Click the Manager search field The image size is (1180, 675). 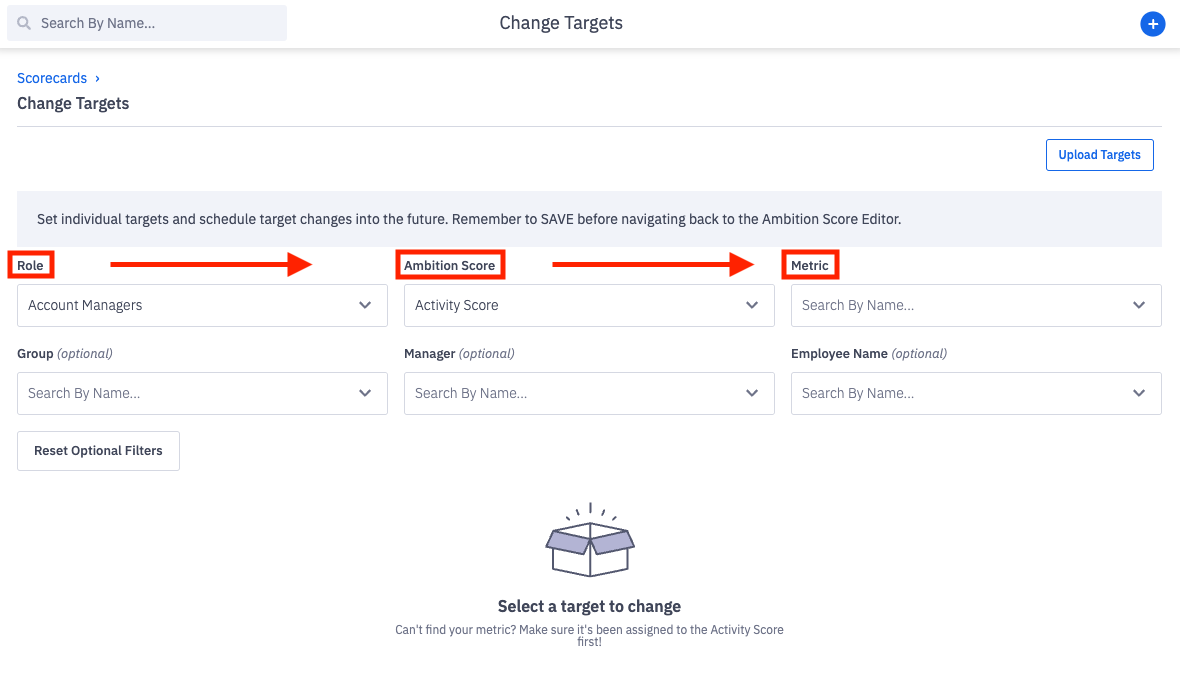tap(570, 393)
